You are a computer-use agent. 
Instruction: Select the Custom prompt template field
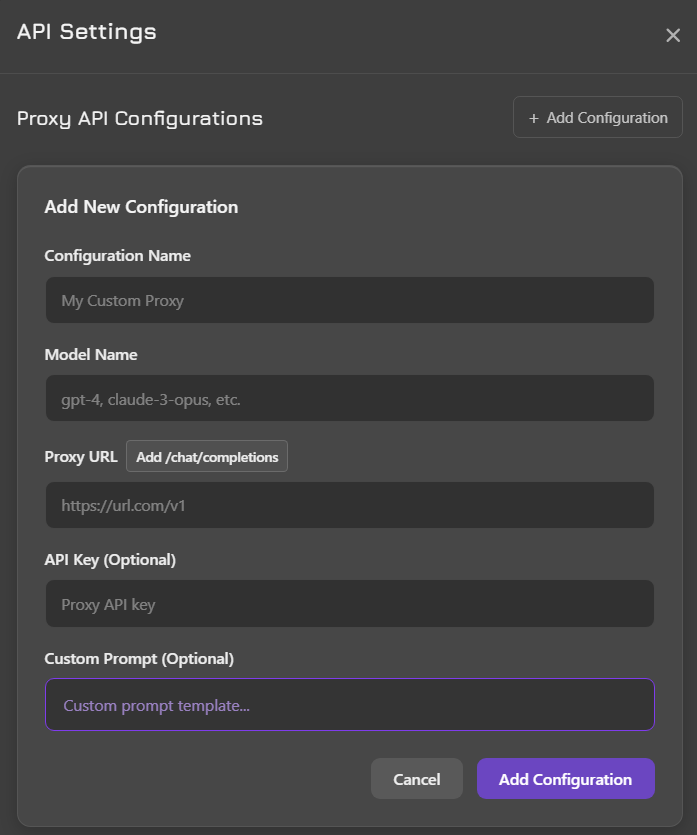[x=349, y=705]
